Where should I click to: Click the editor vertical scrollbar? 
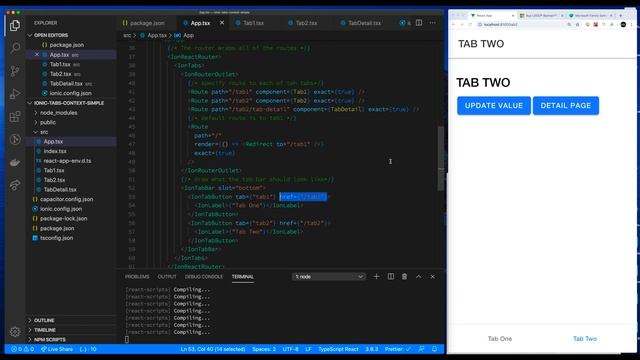441,158
